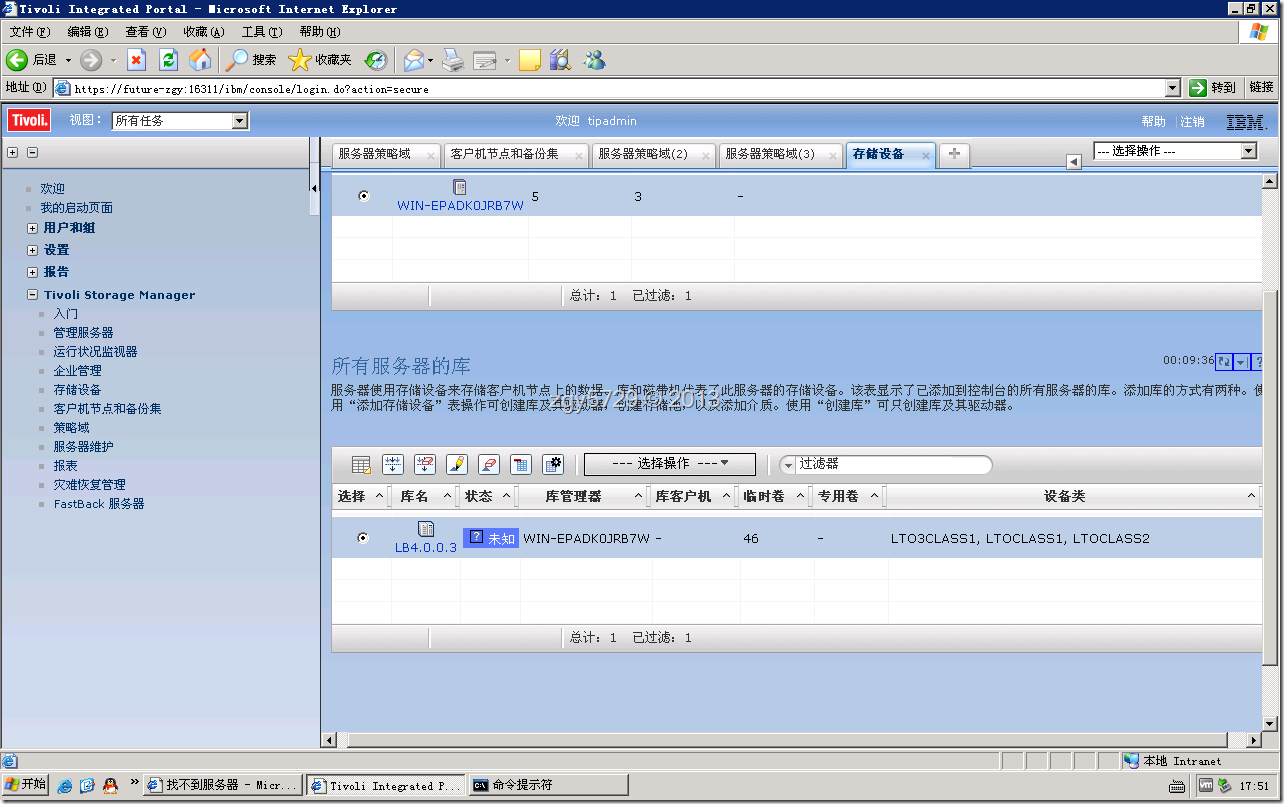Image resolution: width=1284 pixels, height=804 pixels.
Task: Click the clear sorts eraser icon
Action: (x=489, y=464)
